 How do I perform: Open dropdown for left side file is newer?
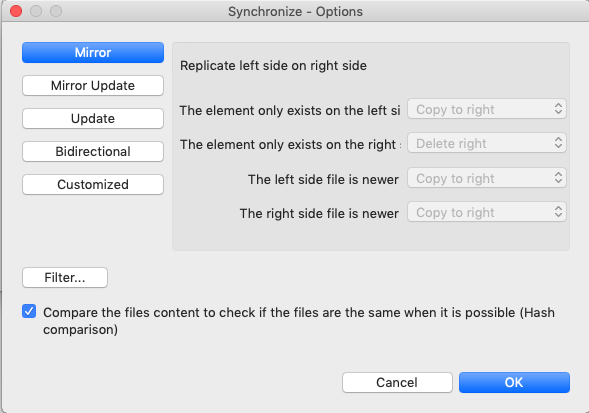[x=487, y=178]
